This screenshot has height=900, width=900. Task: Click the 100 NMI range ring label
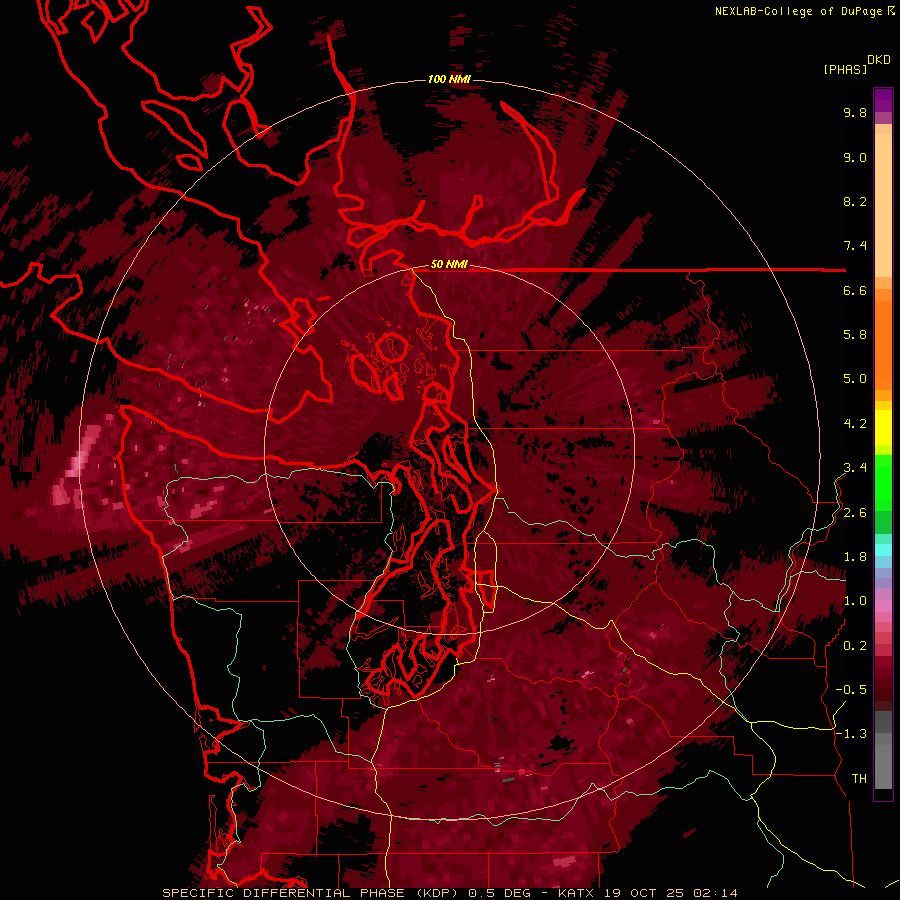449,79
